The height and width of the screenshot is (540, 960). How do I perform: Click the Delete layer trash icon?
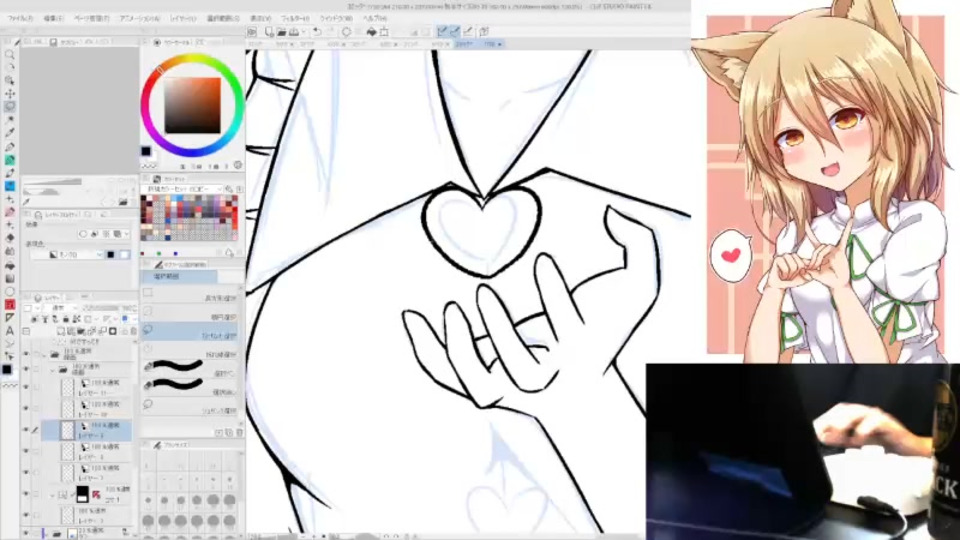click(x=133, y=331)
